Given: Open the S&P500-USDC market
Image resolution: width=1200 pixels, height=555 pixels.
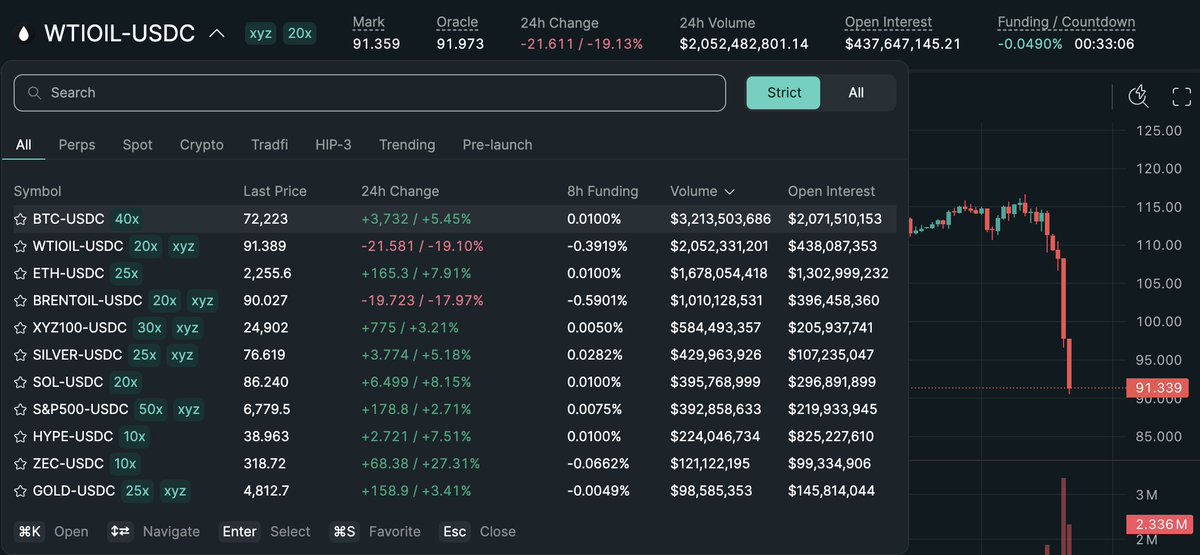Looking at the screenshot, I should [x=80, y=409].
